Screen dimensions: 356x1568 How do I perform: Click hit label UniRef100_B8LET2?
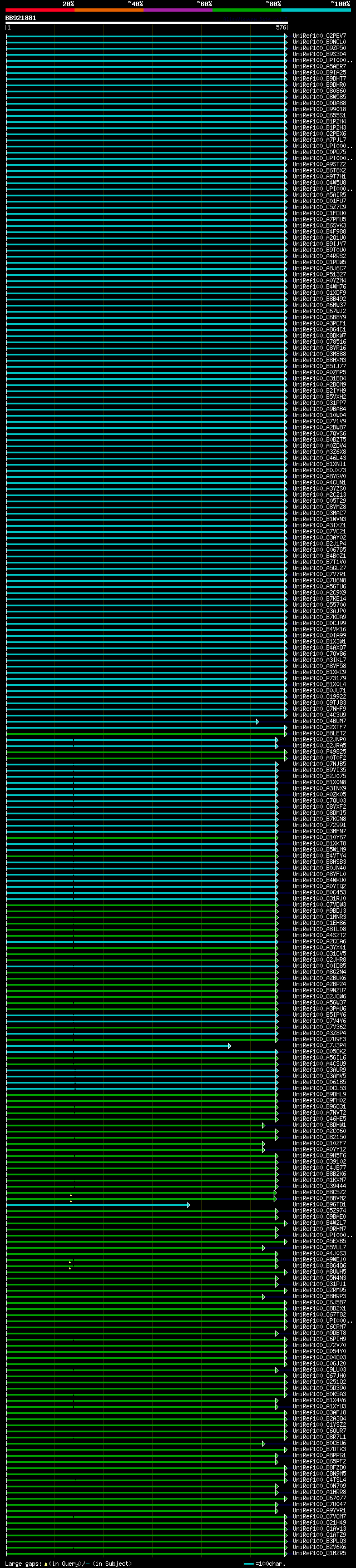[x=319, y=734]
